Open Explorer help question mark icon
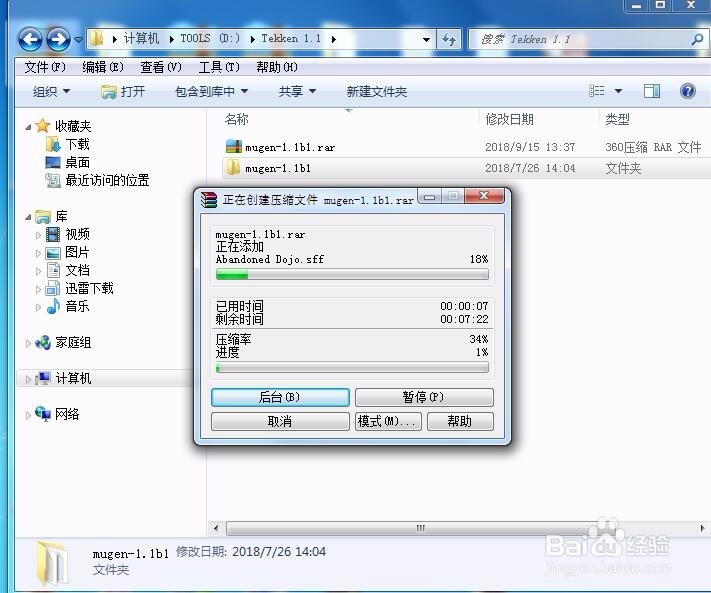Screen dimensions: 711x593 point(688,91)
